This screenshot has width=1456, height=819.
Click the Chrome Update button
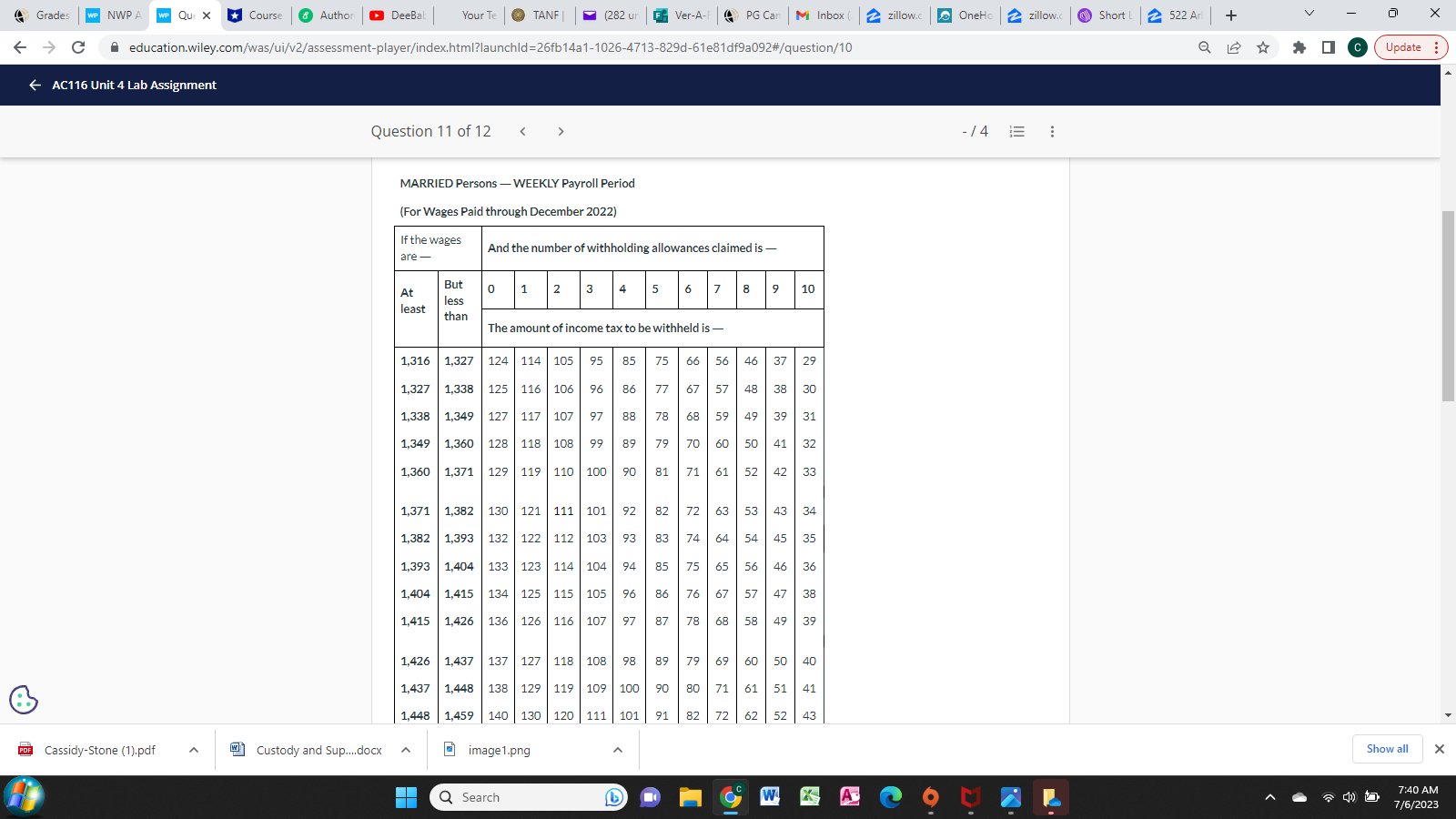1410,47
